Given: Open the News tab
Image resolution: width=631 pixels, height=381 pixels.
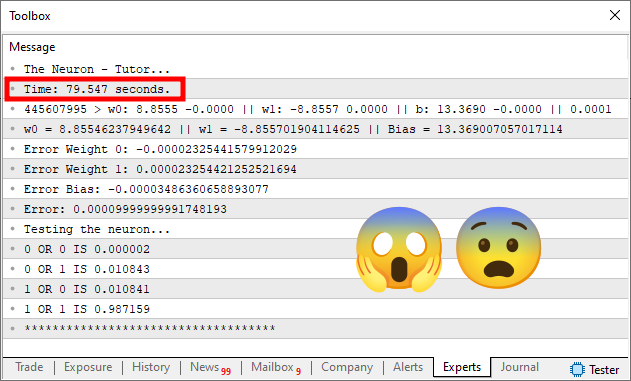Looking at the screenshot, I should 210,367.
